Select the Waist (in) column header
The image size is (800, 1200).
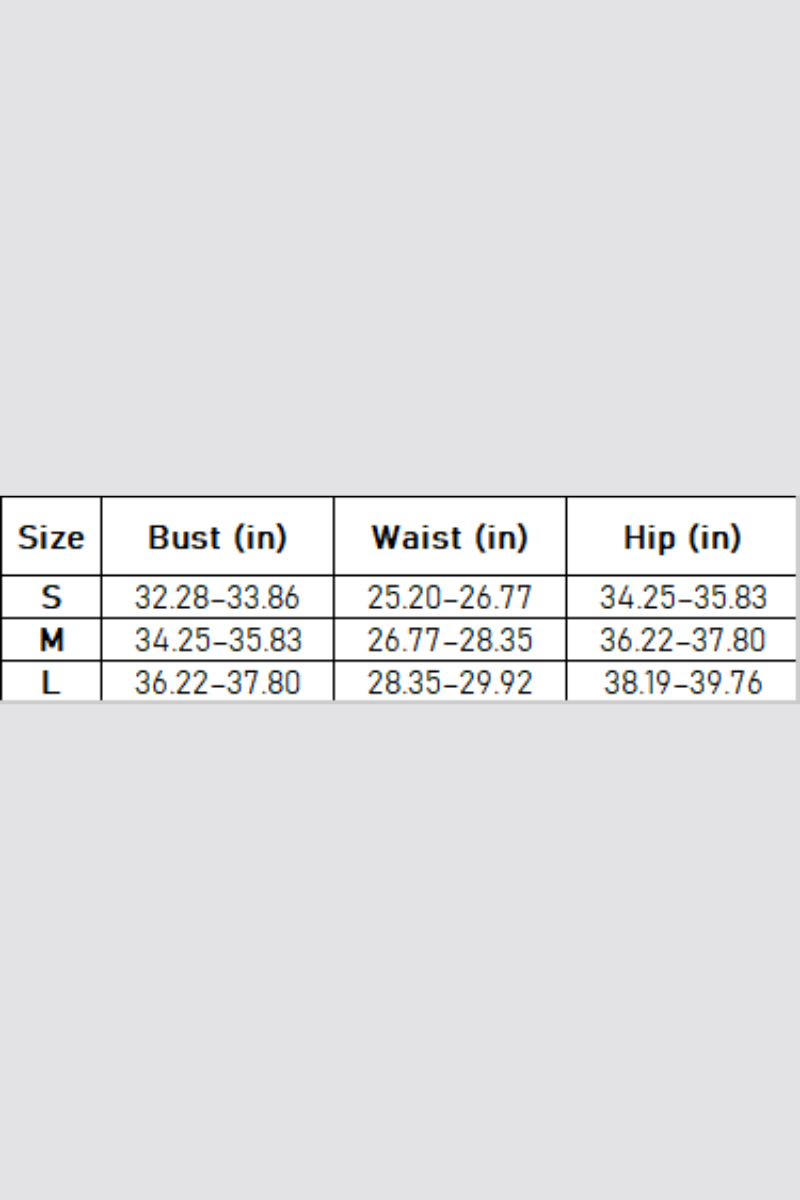click(449, 538)
